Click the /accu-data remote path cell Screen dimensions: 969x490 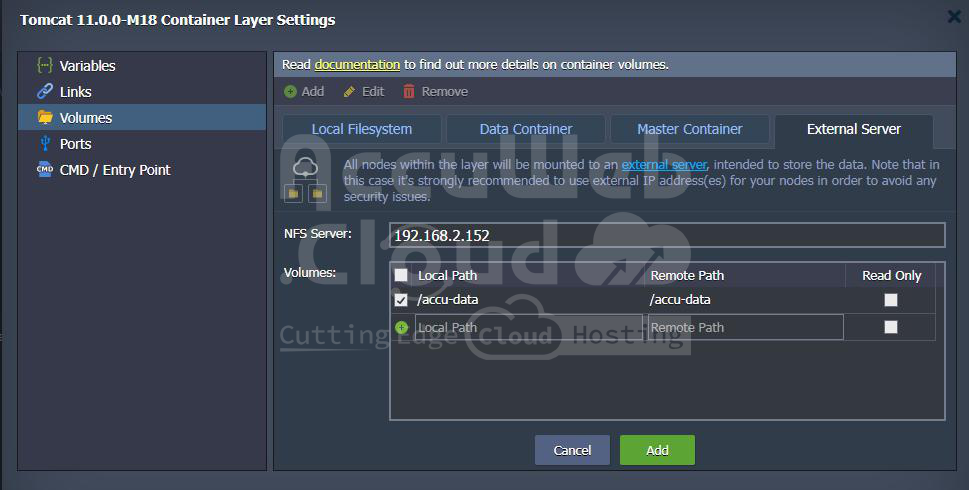coord(680,300)
